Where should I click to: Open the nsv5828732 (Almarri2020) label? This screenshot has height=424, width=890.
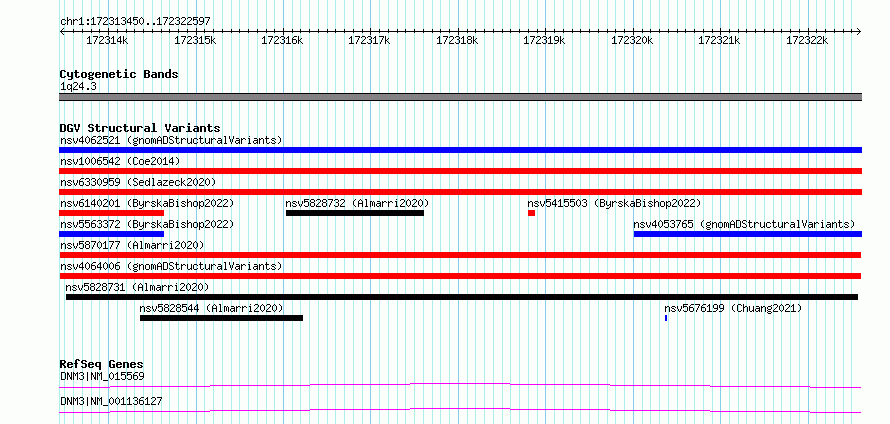(x=357, y=203)
